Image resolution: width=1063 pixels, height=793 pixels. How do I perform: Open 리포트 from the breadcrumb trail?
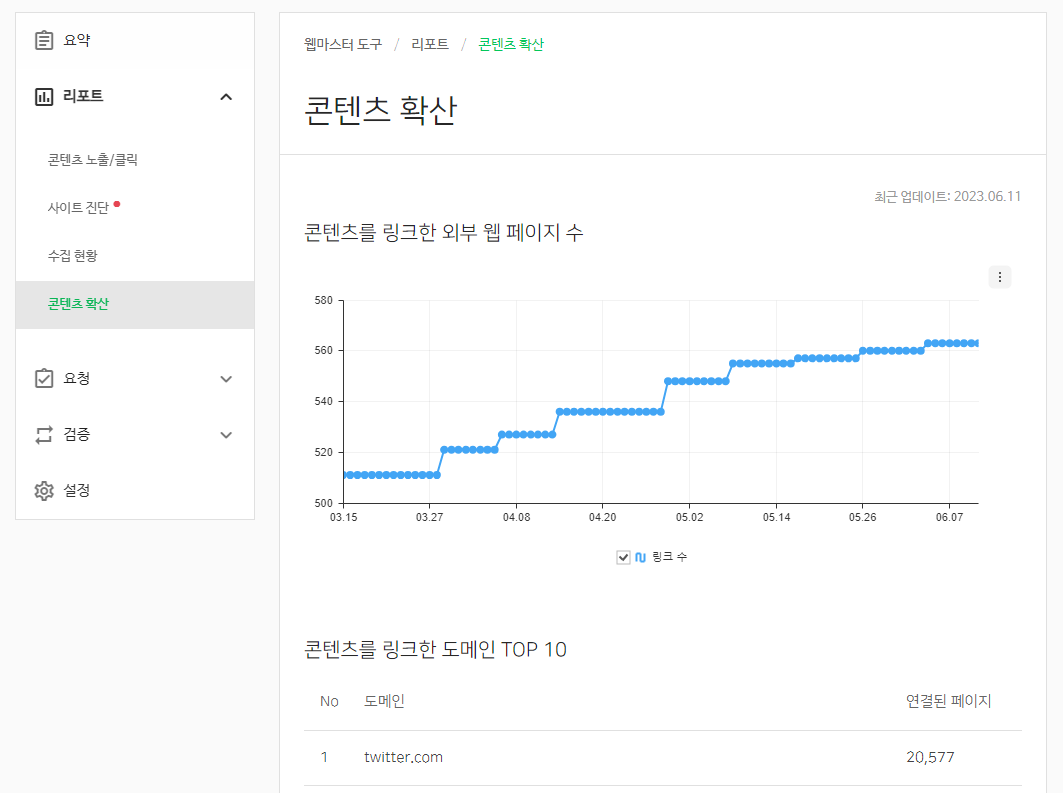(429, 45)
